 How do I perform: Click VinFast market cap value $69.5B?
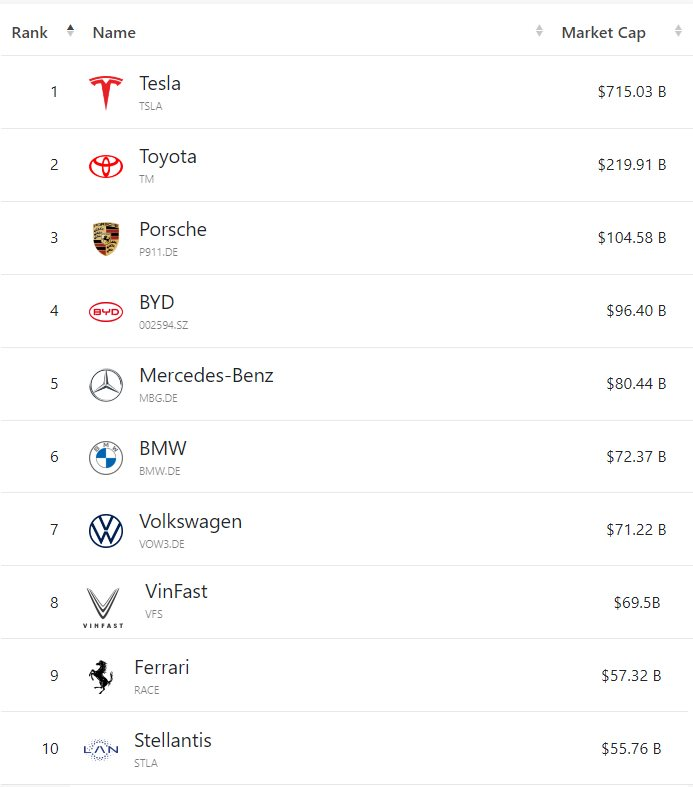click(x=637, y=602)
